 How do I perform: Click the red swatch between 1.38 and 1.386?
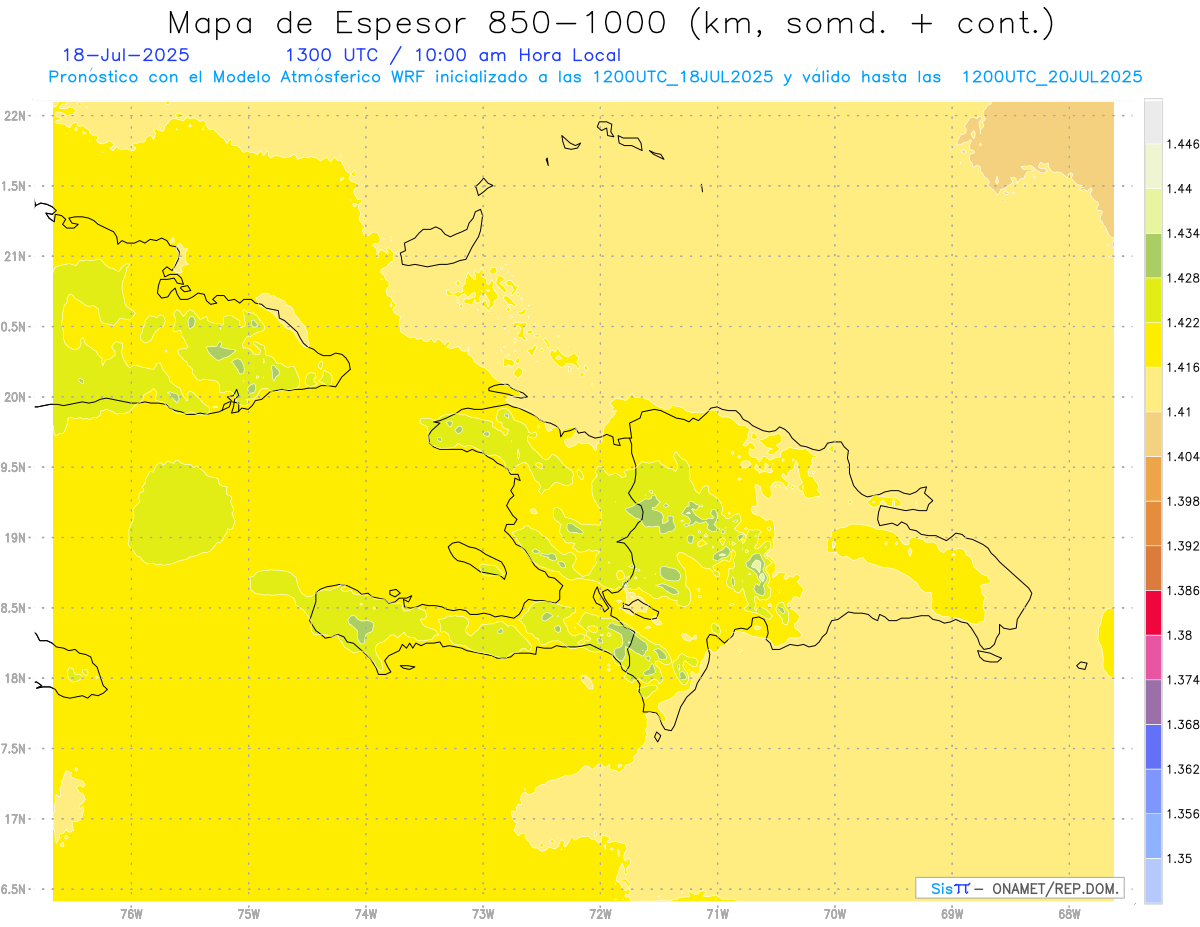tap(1153, 612)
